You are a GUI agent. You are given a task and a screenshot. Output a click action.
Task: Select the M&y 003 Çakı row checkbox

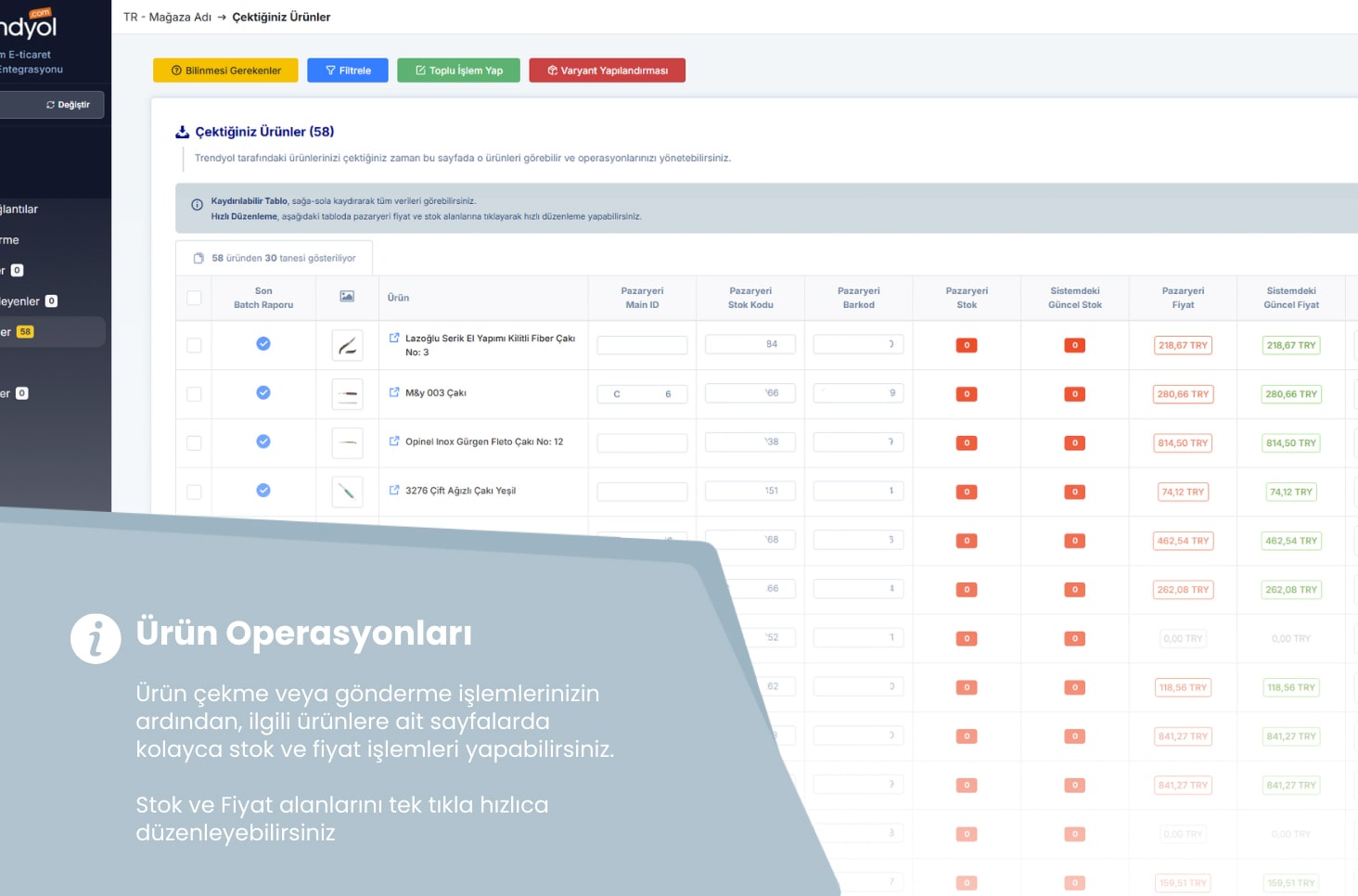coord(194,394)
